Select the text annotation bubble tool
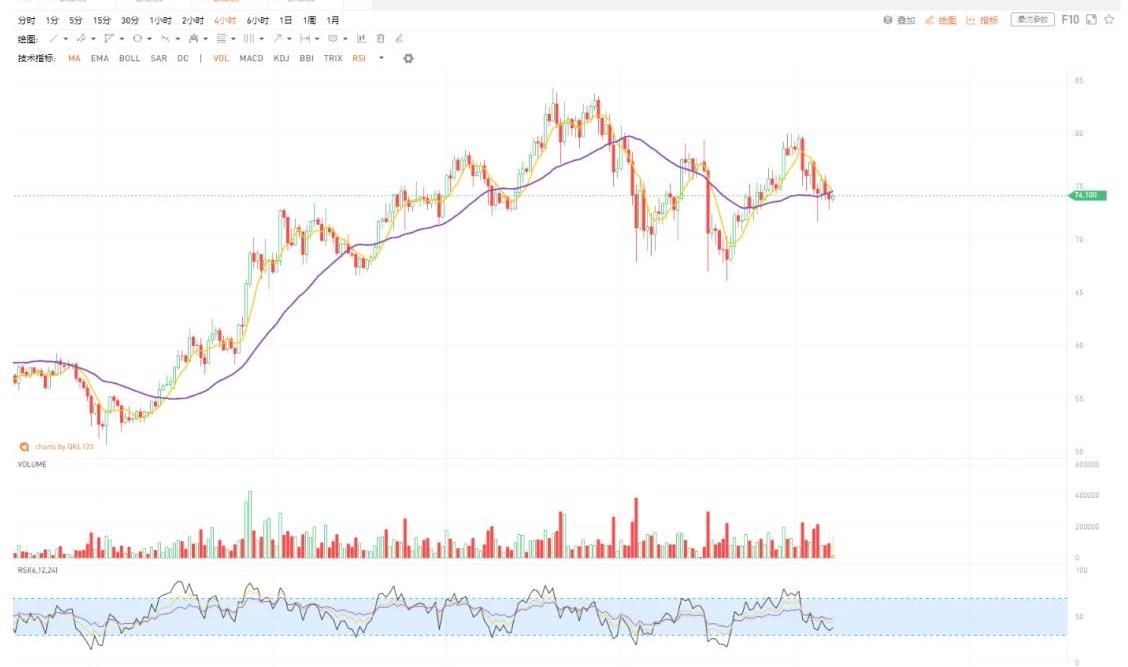Image resolution: width=1128 pixels, height=667 pixels. point(332,39)
